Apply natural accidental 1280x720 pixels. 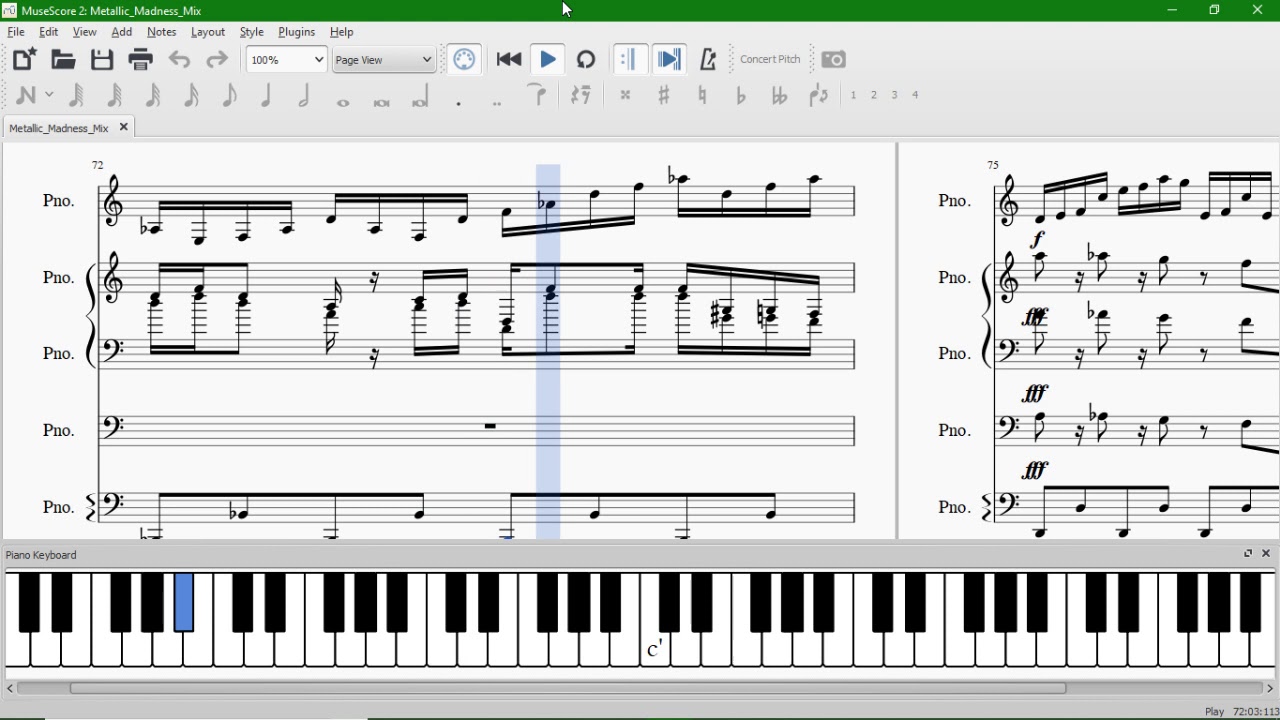click(702, 95)
